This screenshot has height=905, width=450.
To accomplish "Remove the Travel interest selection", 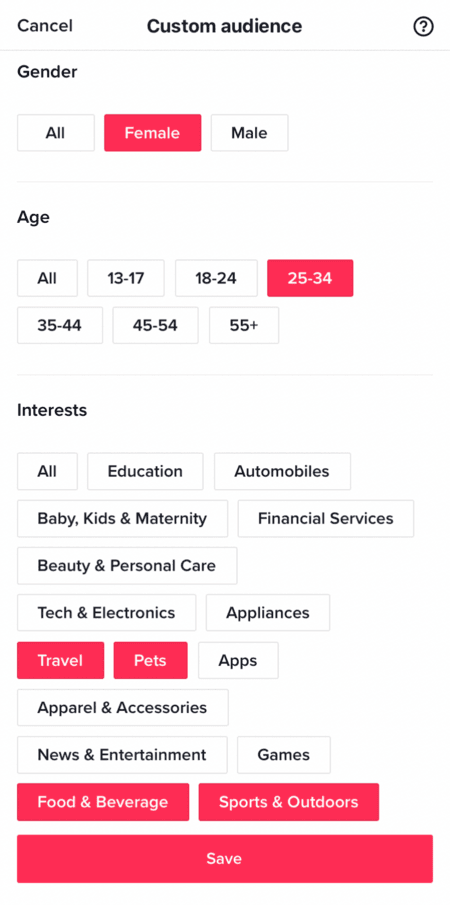I will [x=61, y=660].
